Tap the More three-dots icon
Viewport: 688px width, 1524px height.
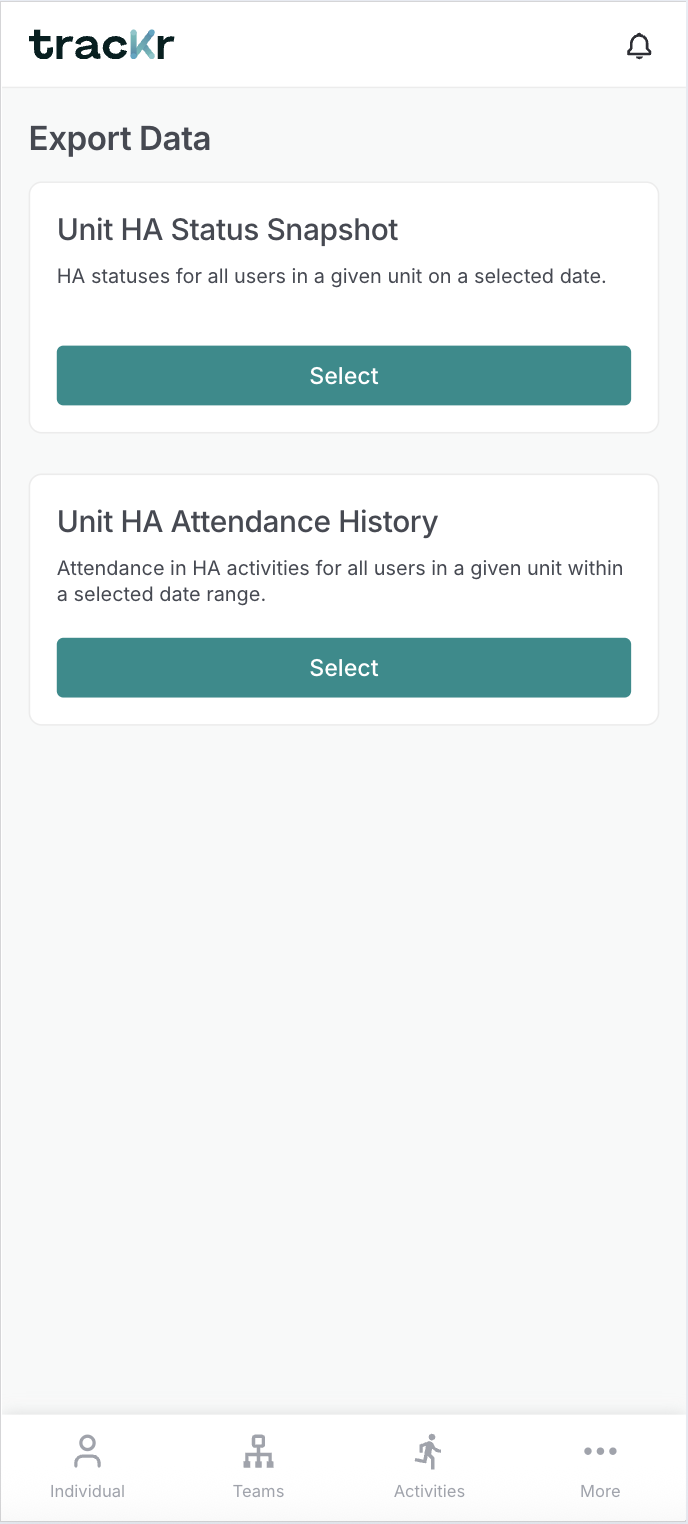pyautogui.click(x=600, y=1451)
